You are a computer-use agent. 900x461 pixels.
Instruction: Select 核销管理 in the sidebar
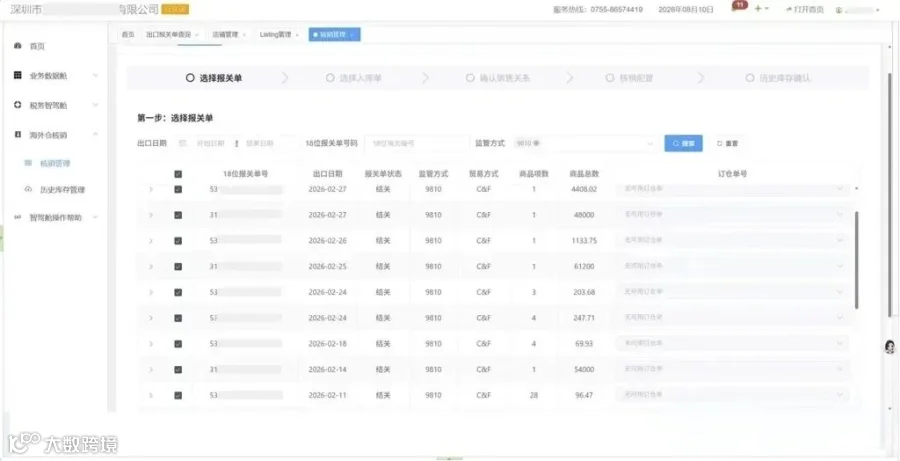point(55,164)
